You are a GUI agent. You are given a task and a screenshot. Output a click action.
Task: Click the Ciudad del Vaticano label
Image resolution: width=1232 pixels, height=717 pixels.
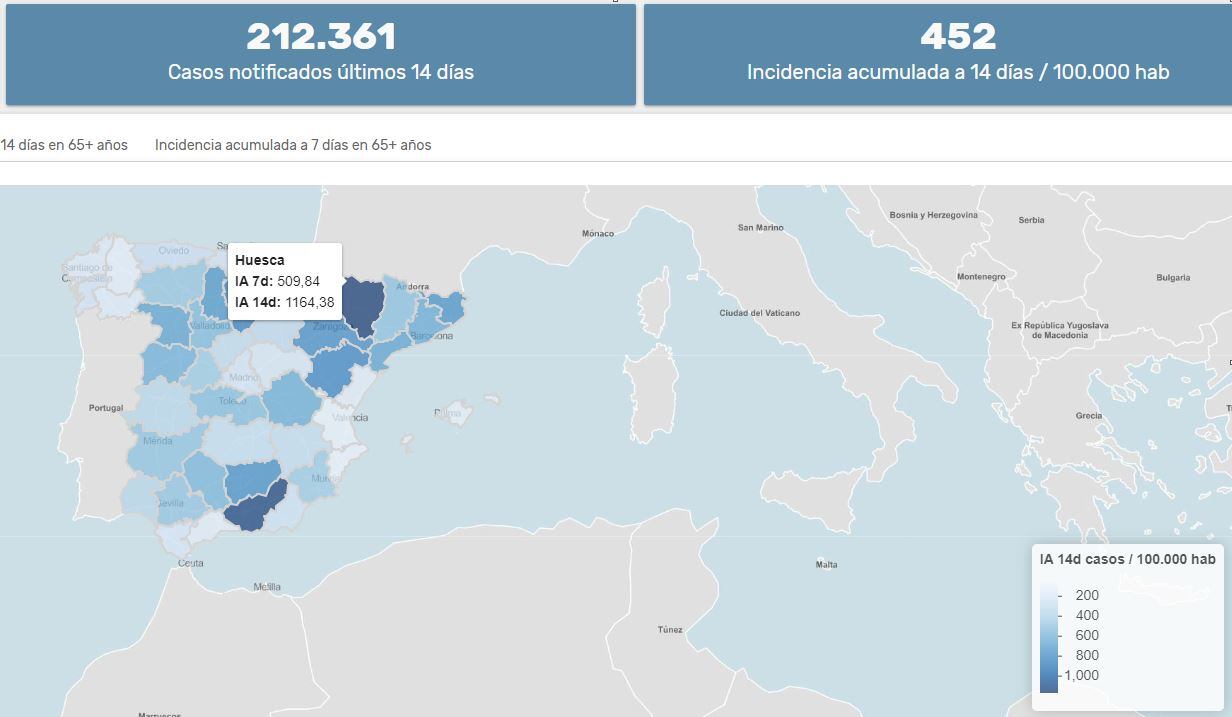[x=759, y=313]
